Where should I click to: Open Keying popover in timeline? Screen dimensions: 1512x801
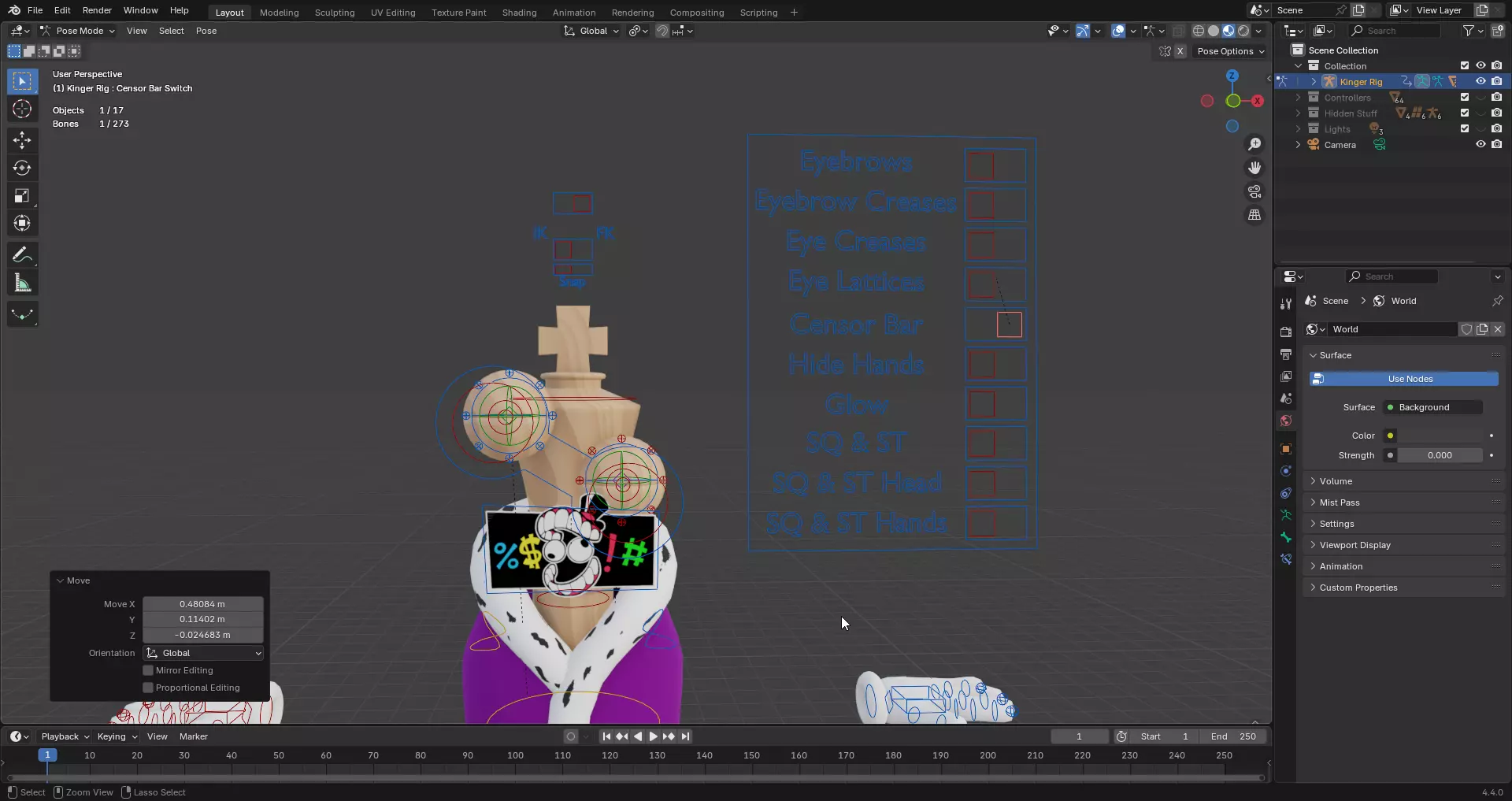click(117, 736)
